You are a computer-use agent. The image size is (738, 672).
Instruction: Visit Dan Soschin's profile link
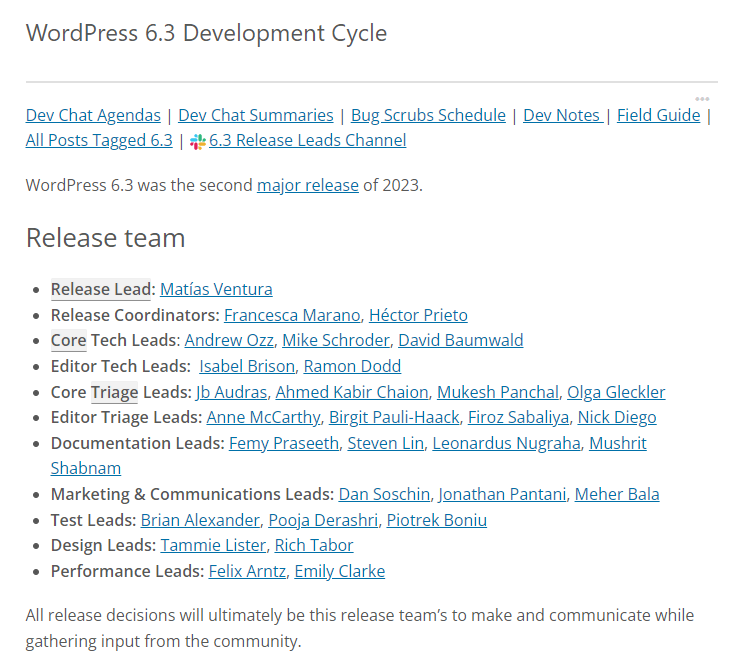384,494
